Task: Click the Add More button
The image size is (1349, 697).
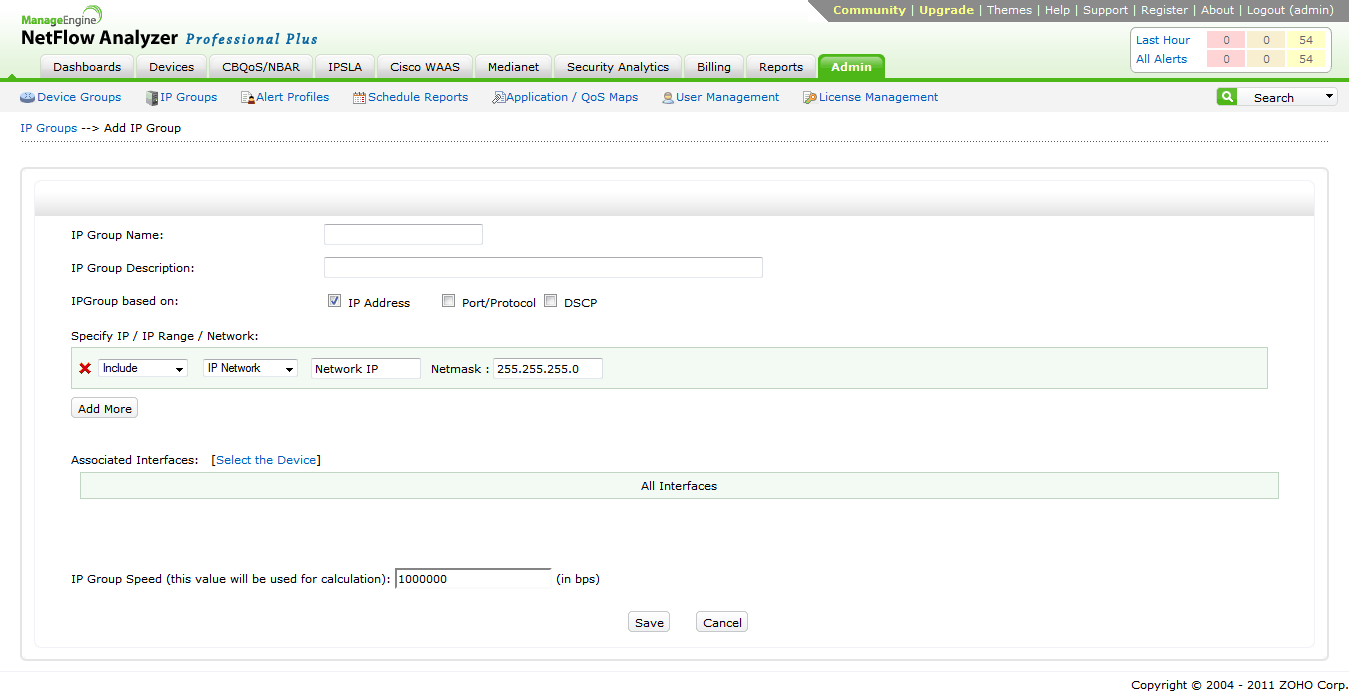Action: click(x=105, y=409)
